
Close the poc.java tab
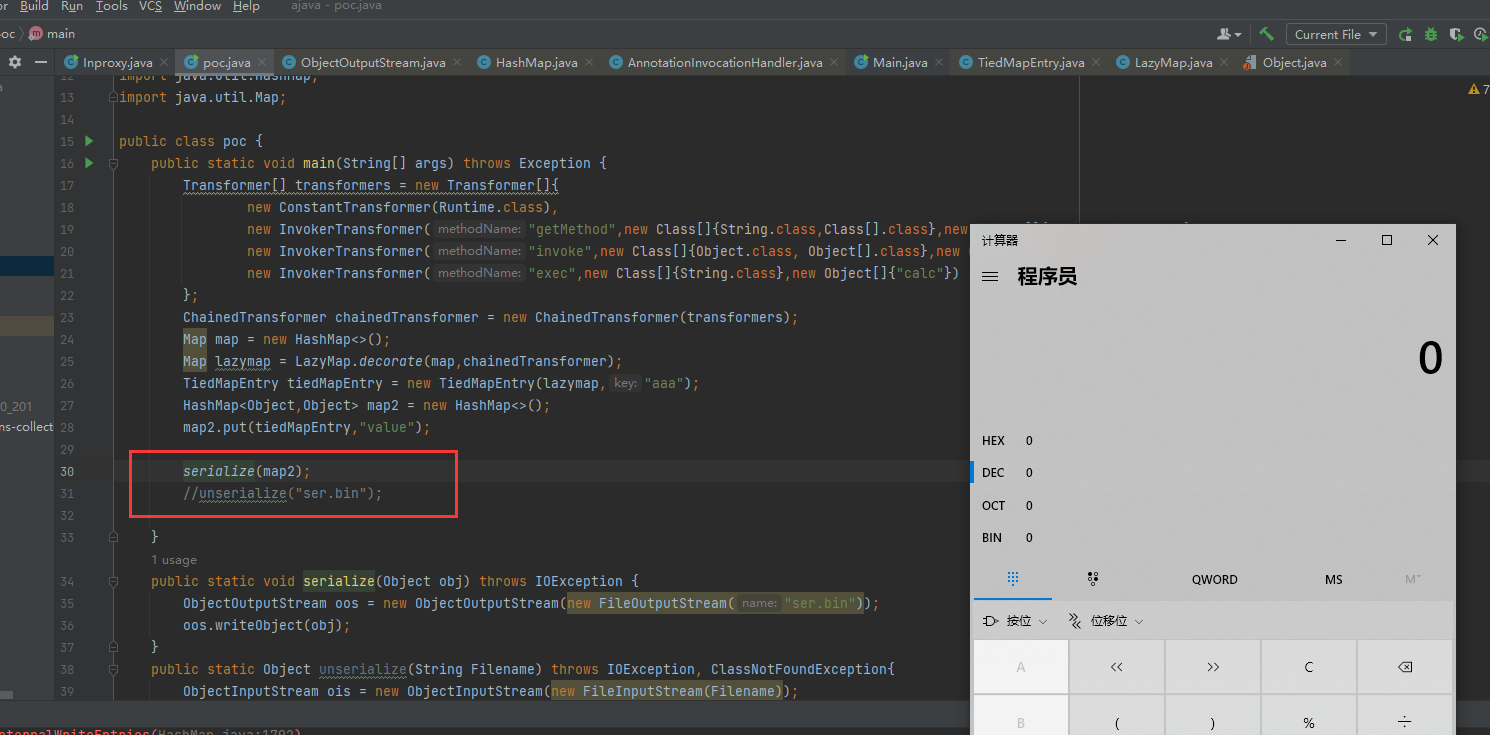(x=263, y=62)
